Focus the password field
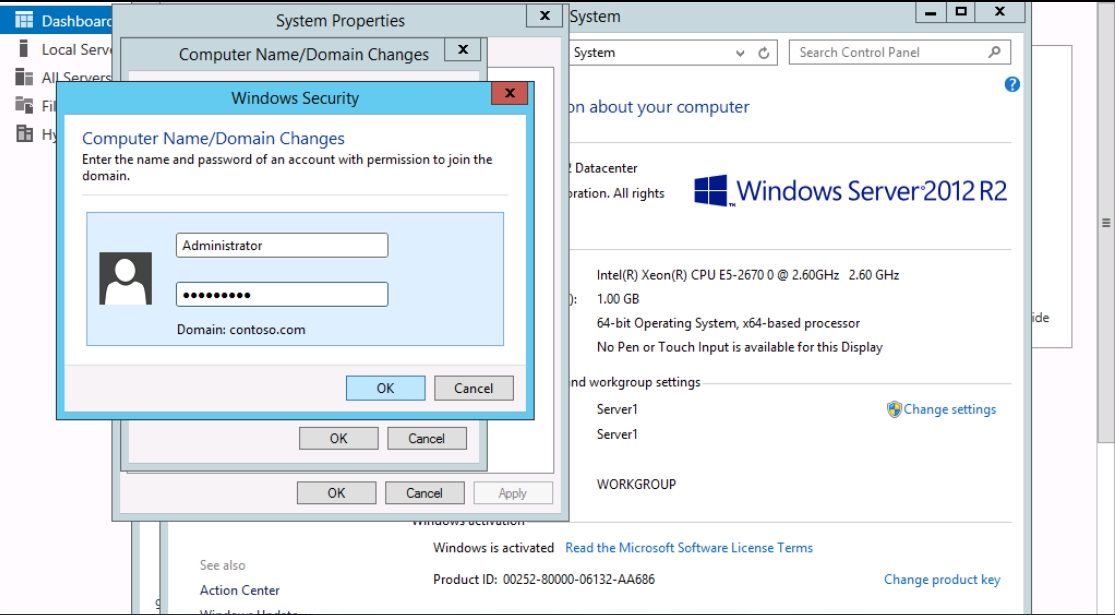 pos(282,295)
